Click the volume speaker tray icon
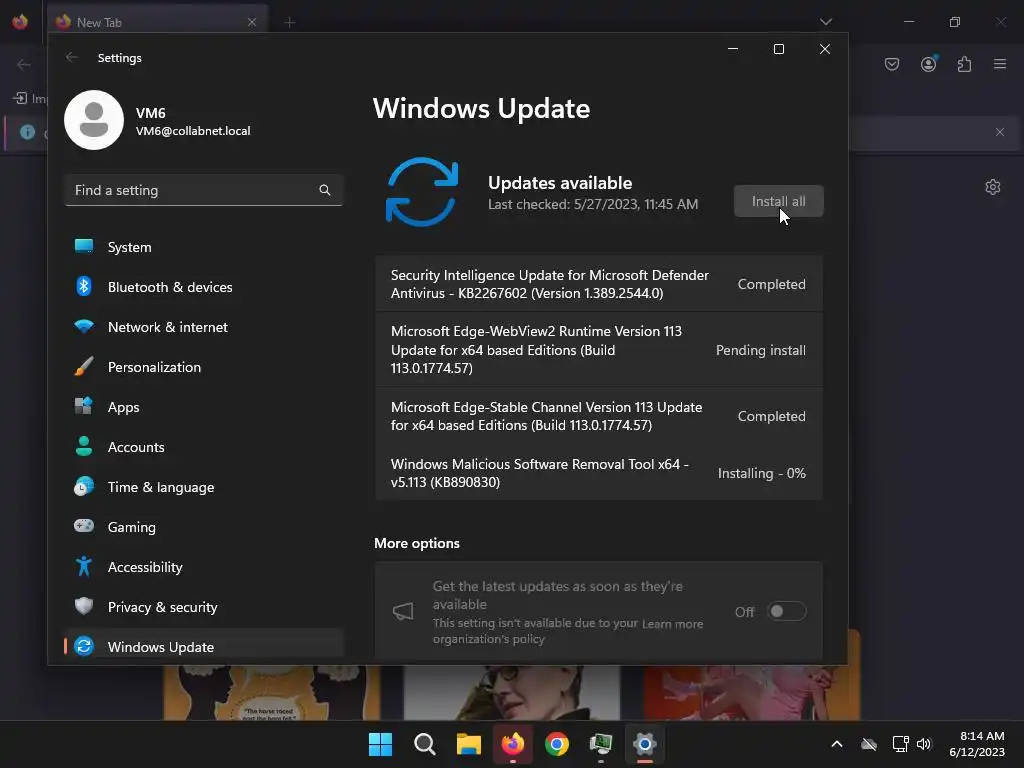1024x768 pixels. pos(924,744)
